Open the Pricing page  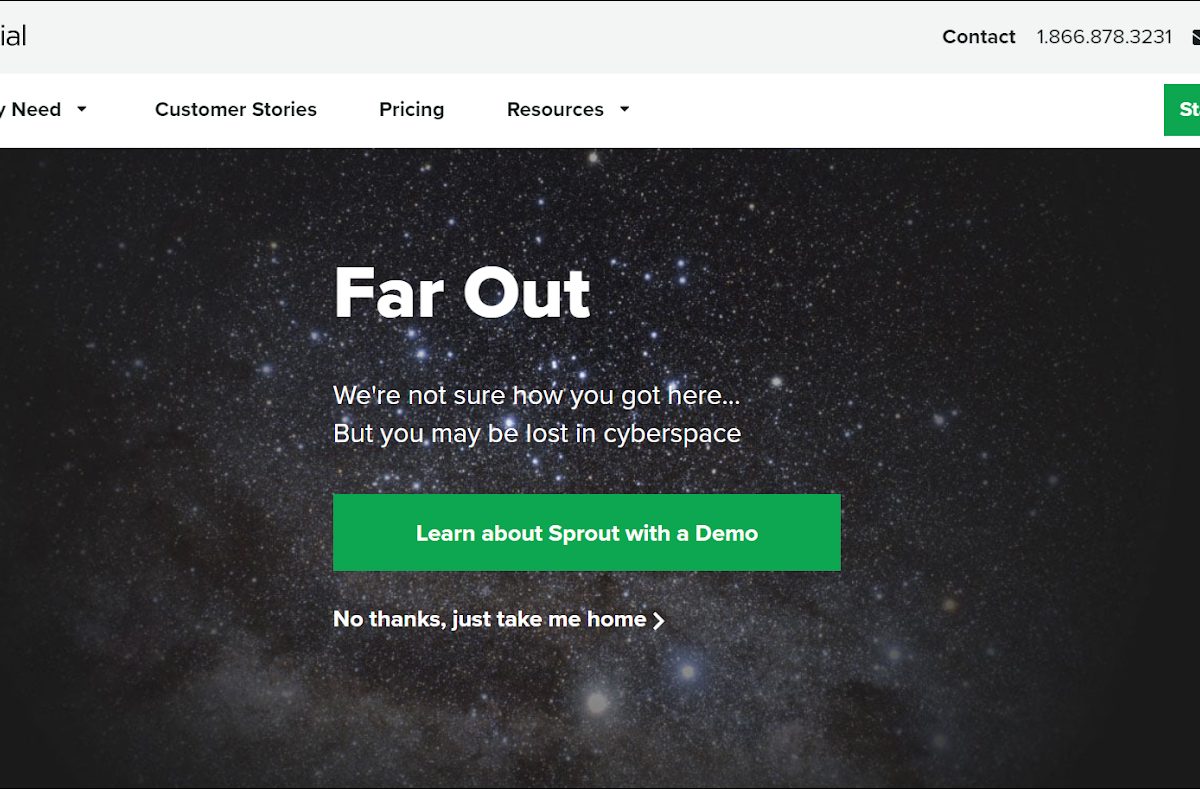point(411,110)
